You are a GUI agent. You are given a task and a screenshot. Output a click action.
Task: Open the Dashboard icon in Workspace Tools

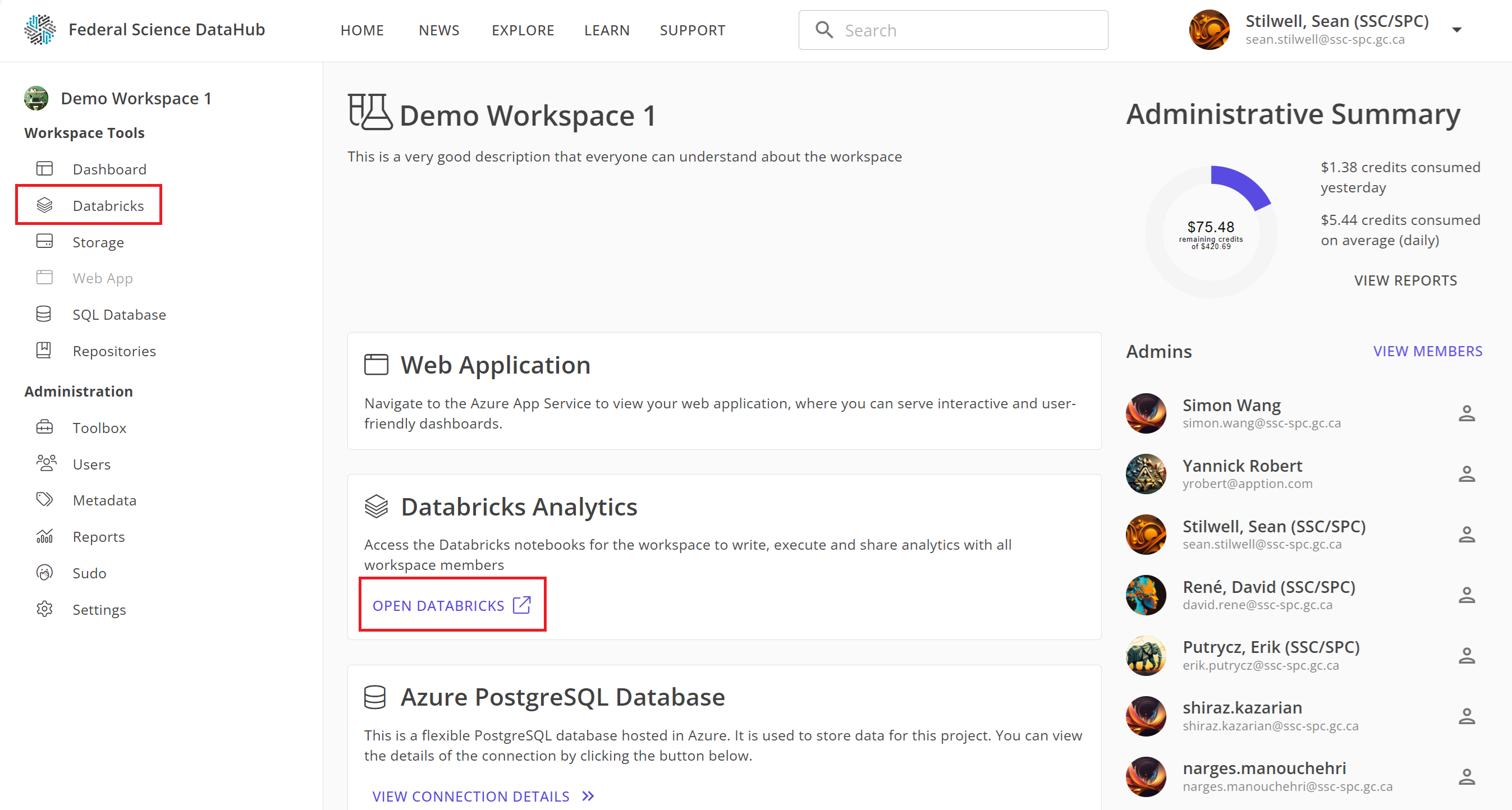tap(44, 168)
